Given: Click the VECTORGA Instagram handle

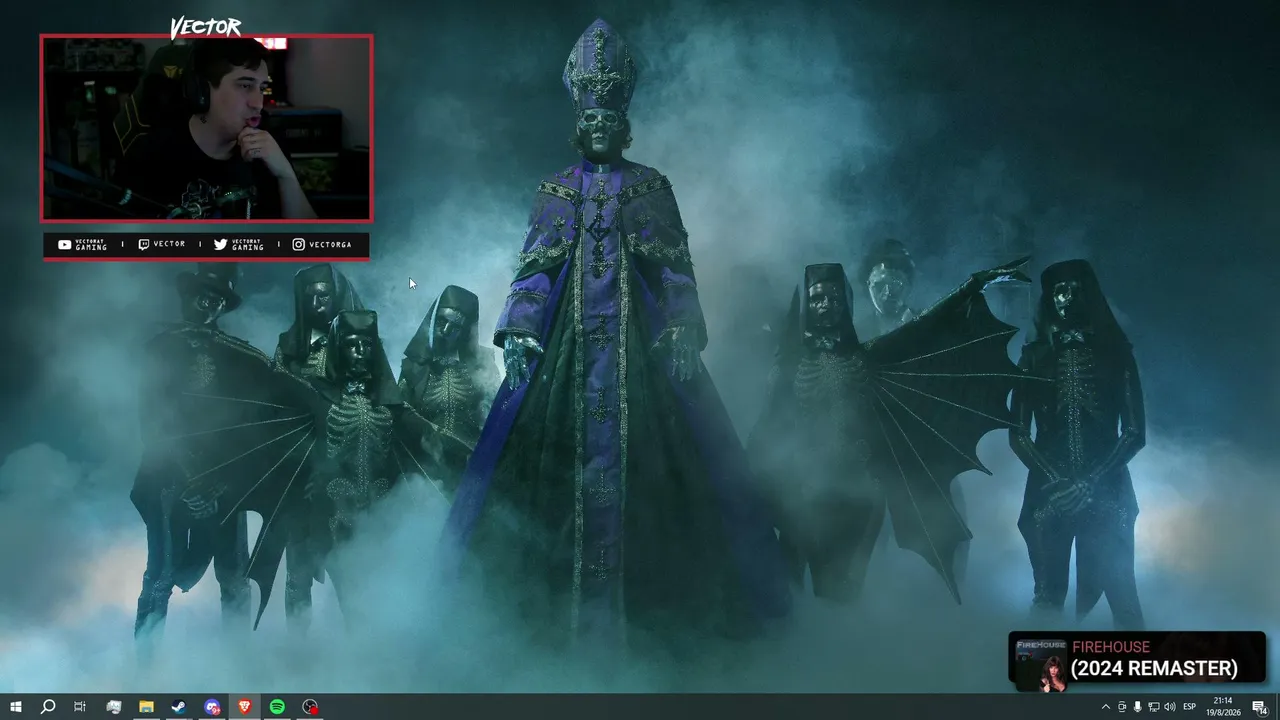Looking at the screenshot, I should pos(330,244).
